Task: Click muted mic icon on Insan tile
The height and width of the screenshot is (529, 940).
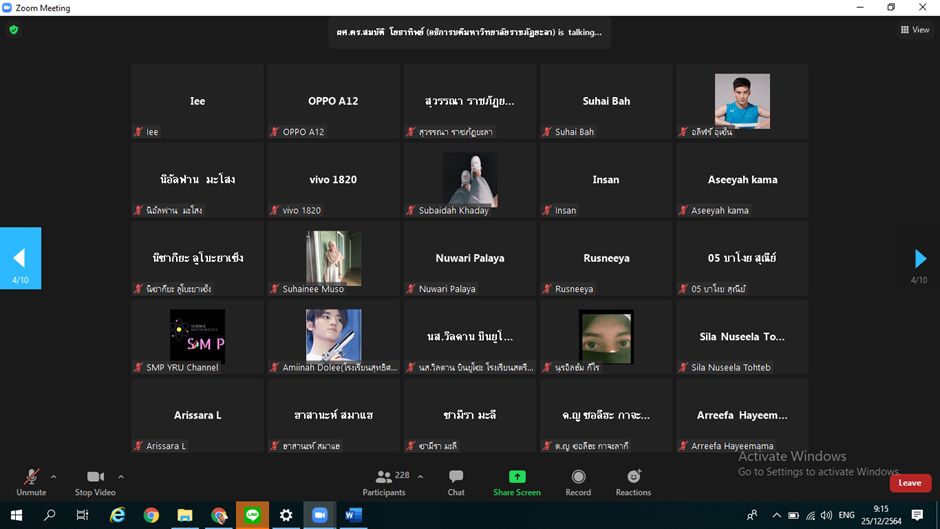Action: (547, 211)
